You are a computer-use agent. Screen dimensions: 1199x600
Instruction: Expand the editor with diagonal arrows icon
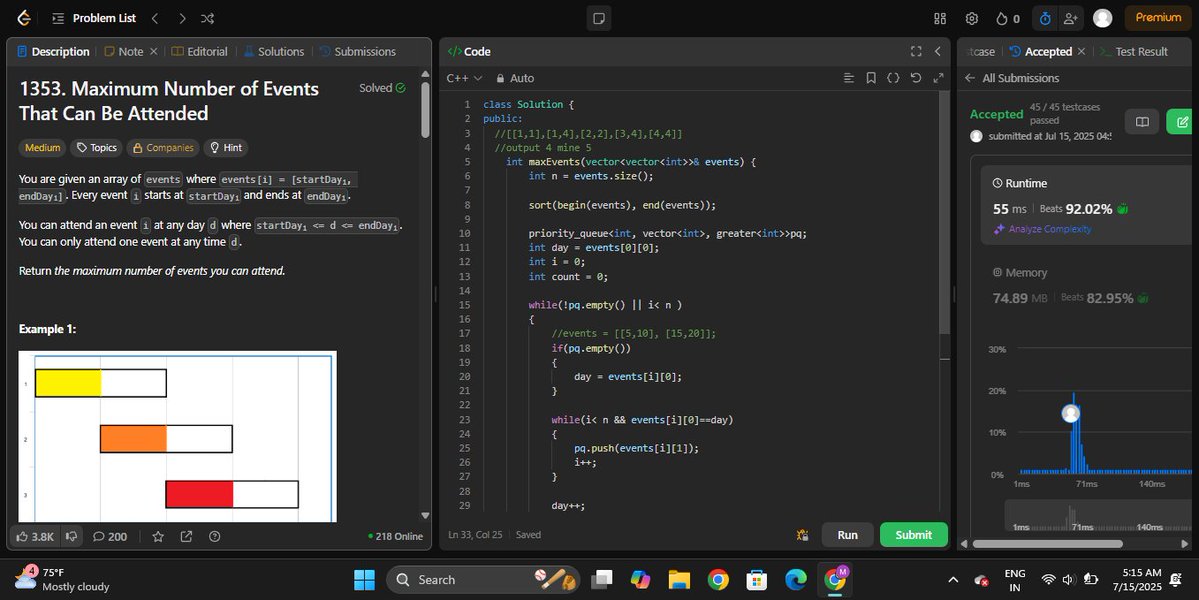[x=938, y=78]
